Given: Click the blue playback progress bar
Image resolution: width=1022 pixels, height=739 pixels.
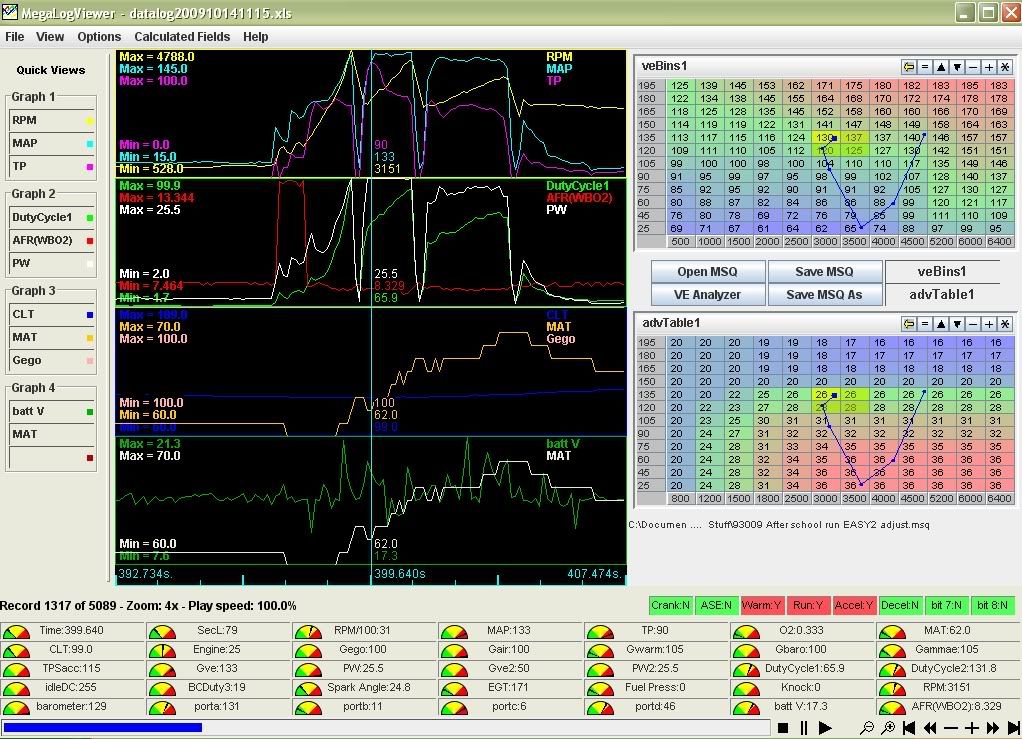Looking at the screenshot, I should pos(103,728).
